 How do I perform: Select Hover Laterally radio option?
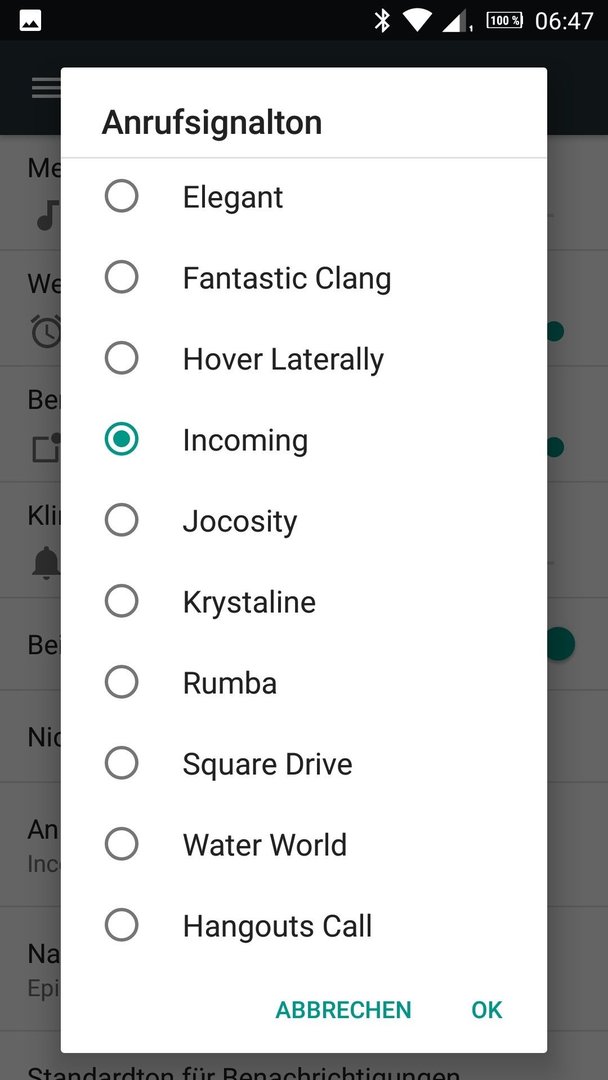tap(121, 358)
